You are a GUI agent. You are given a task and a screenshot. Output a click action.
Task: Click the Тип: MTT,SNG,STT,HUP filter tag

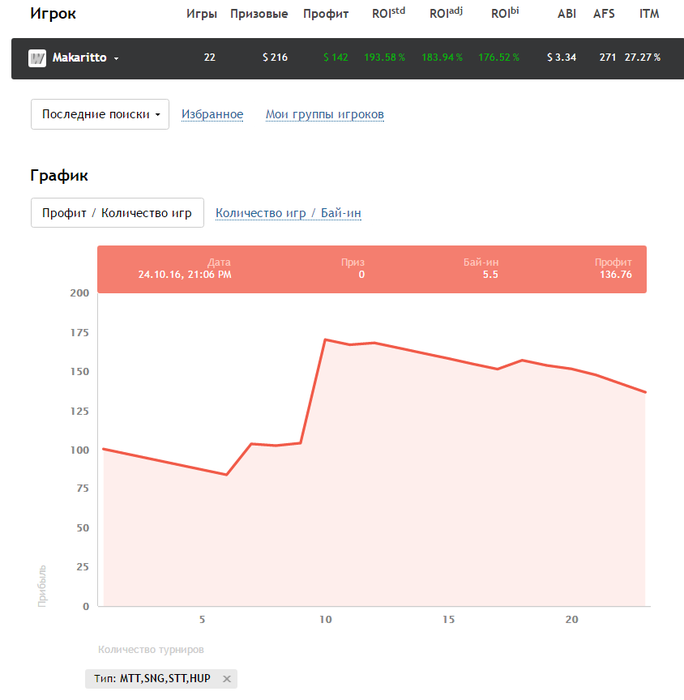pos(153,679)
